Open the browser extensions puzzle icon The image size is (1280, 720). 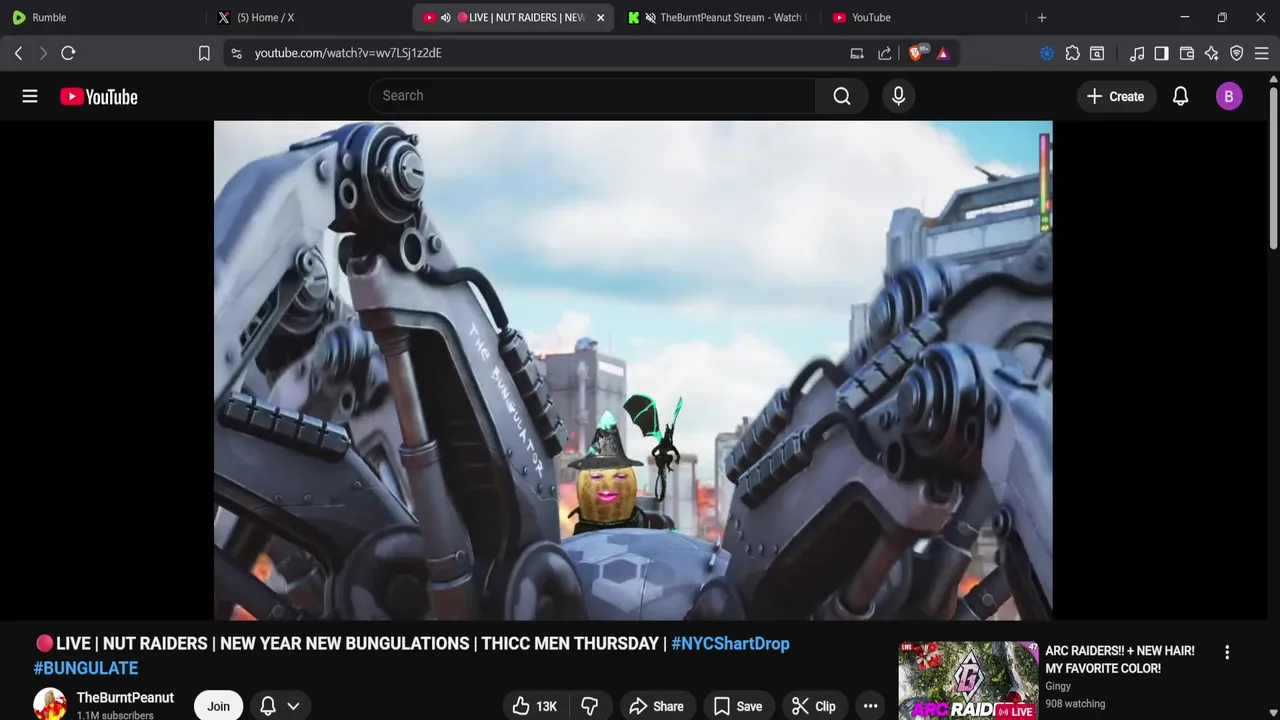[x=1072, y=53]
